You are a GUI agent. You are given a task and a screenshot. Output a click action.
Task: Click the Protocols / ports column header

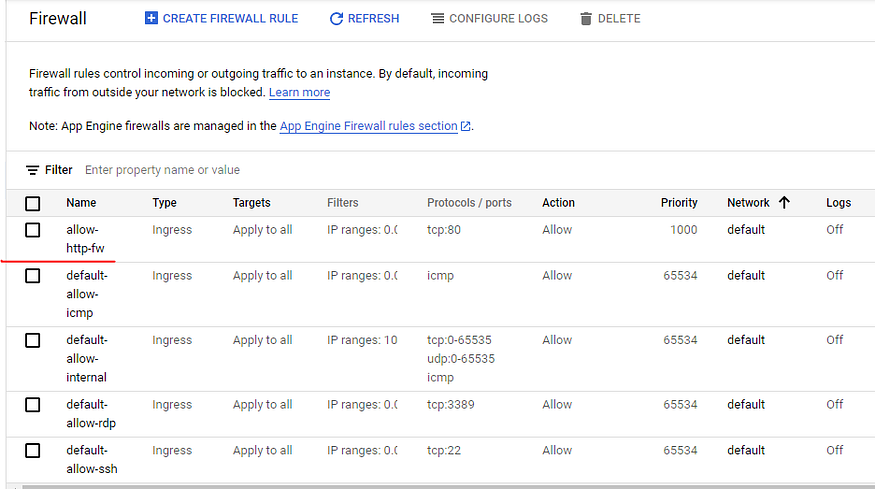point(469,203)
